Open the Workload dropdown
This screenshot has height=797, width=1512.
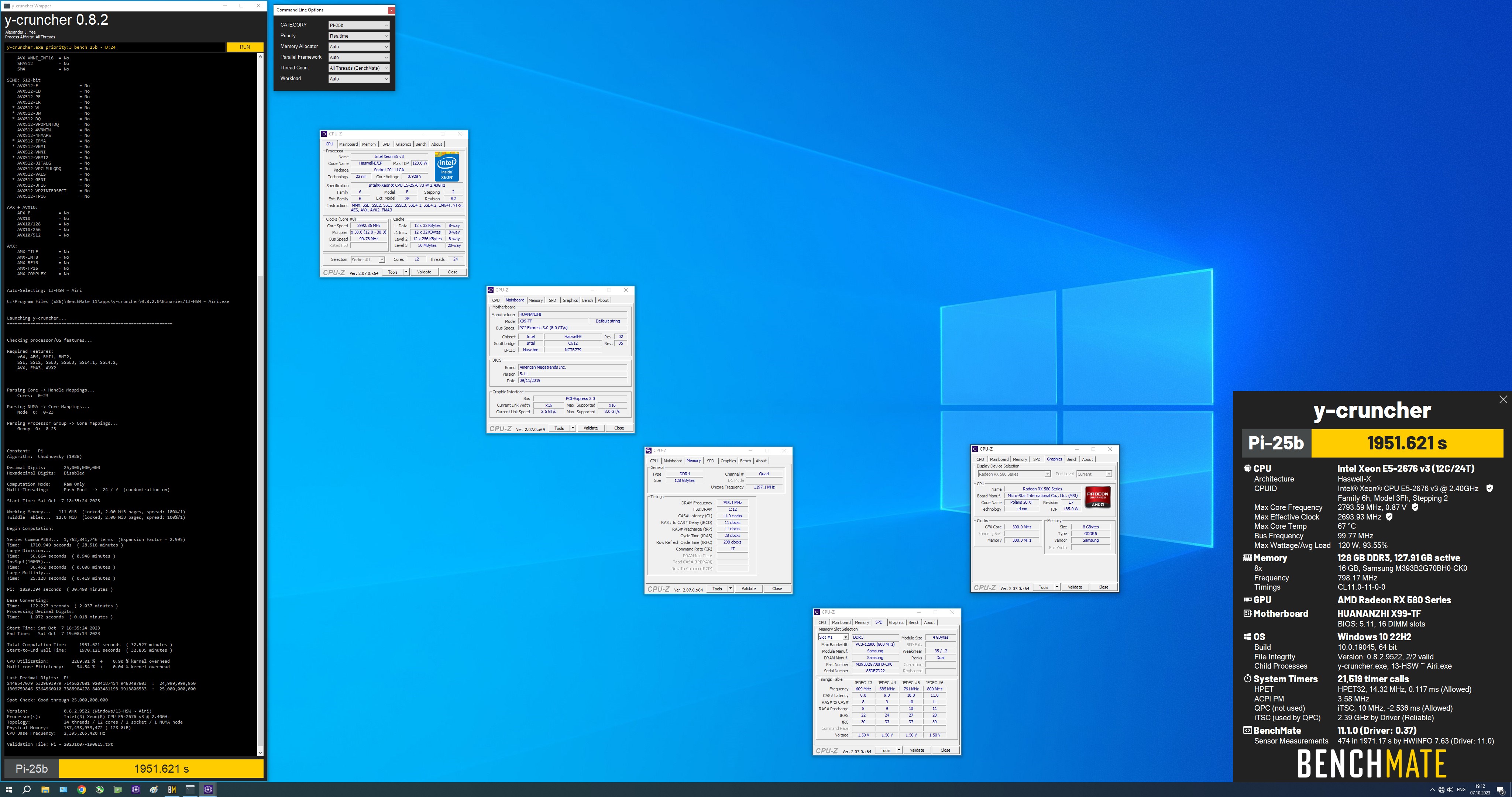[359, 79]
